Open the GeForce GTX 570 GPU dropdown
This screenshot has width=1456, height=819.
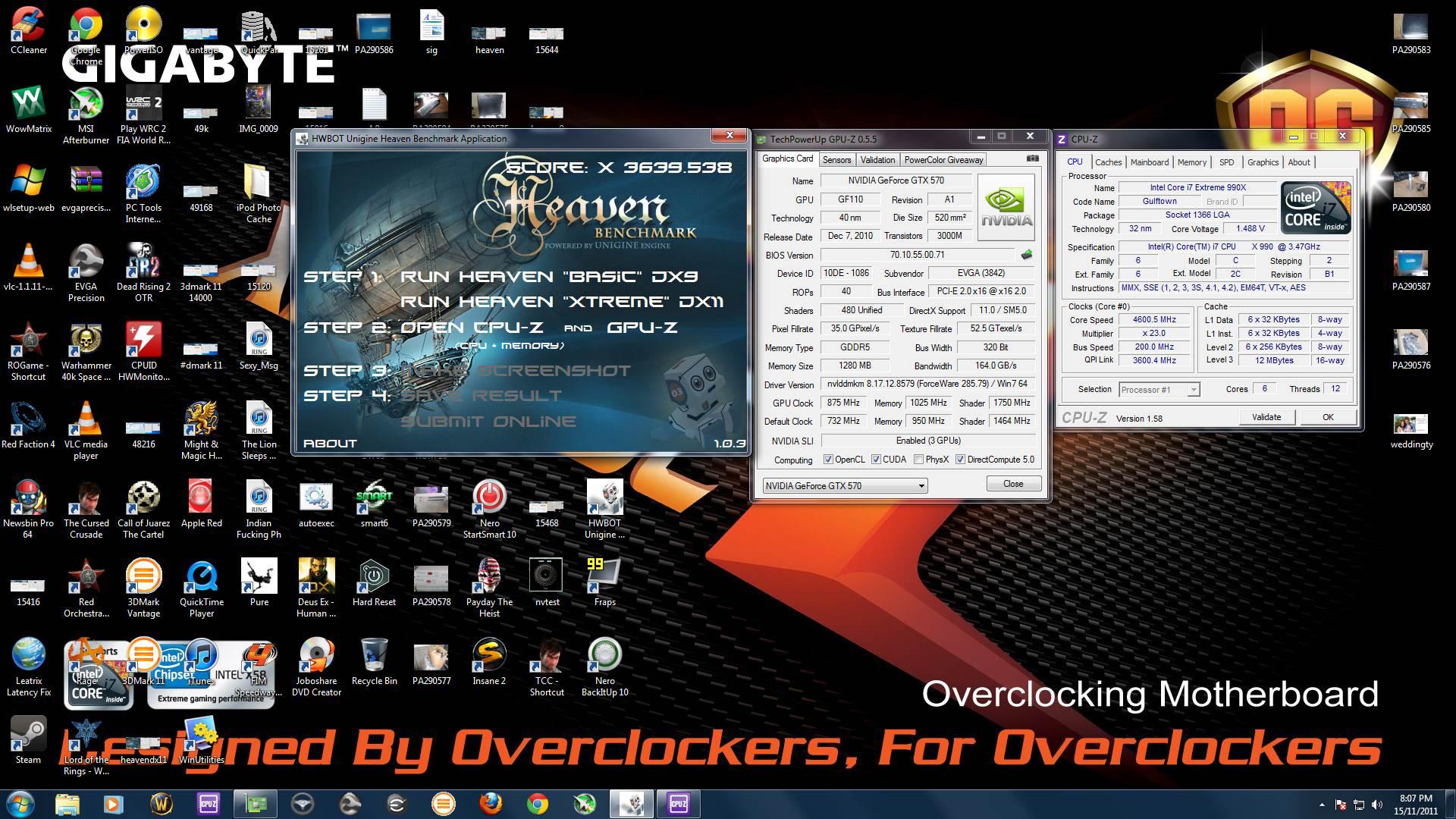tap(845, 485)
